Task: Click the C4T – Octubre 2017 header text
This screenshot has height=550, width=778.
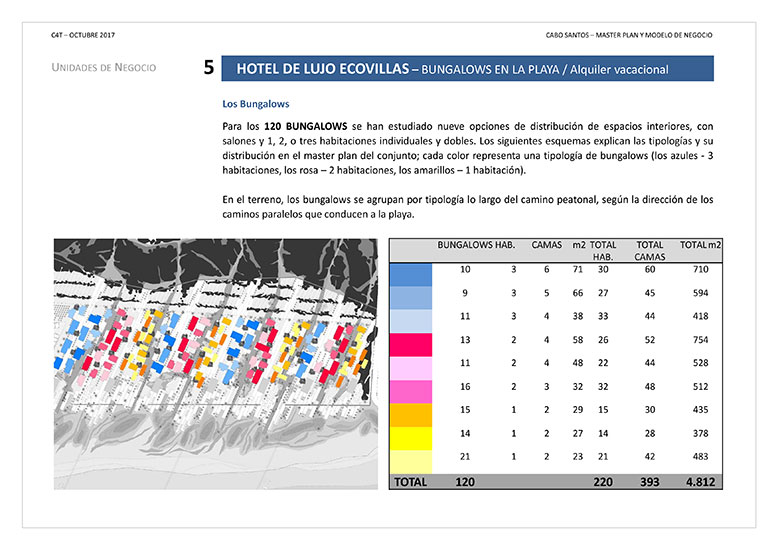Action: (84, 34)
